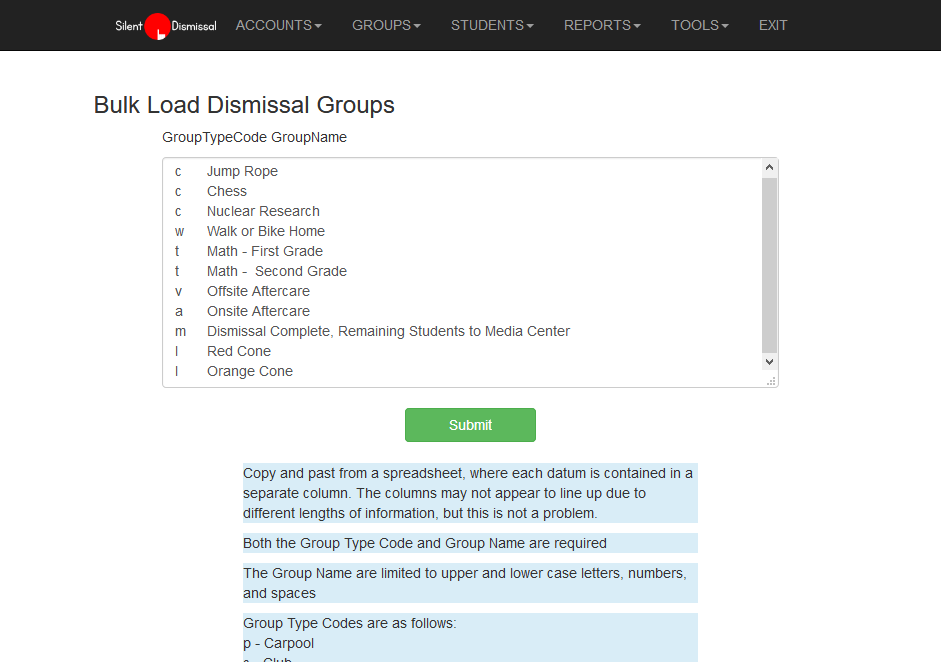Screen dimensions: 941x662
Task: Expand the GROUPS menu
Action: pos(386,25)
